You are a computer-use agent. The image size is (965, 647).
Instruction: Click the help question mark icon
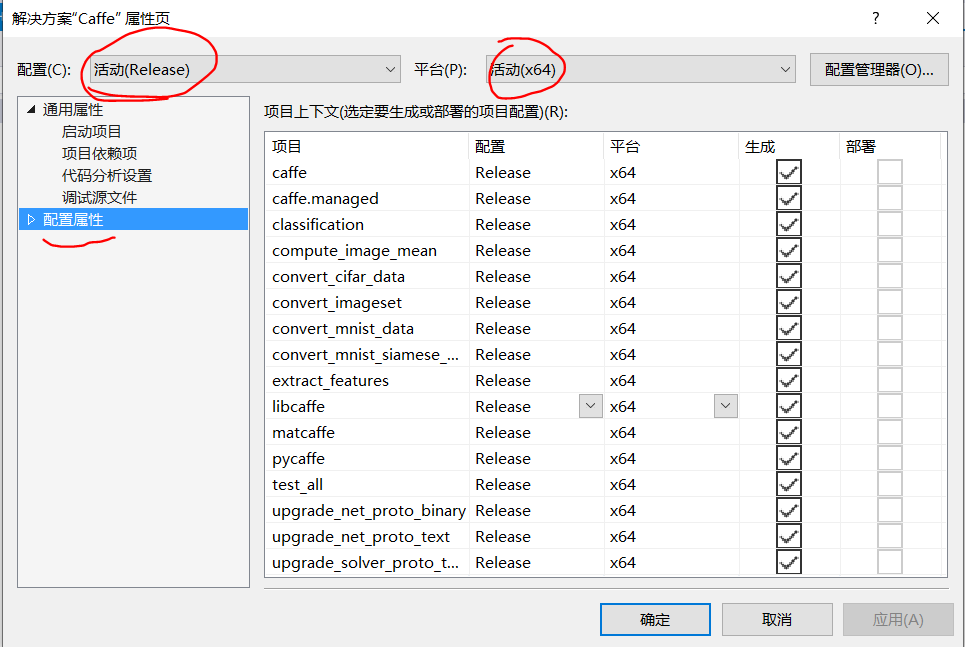875,18
